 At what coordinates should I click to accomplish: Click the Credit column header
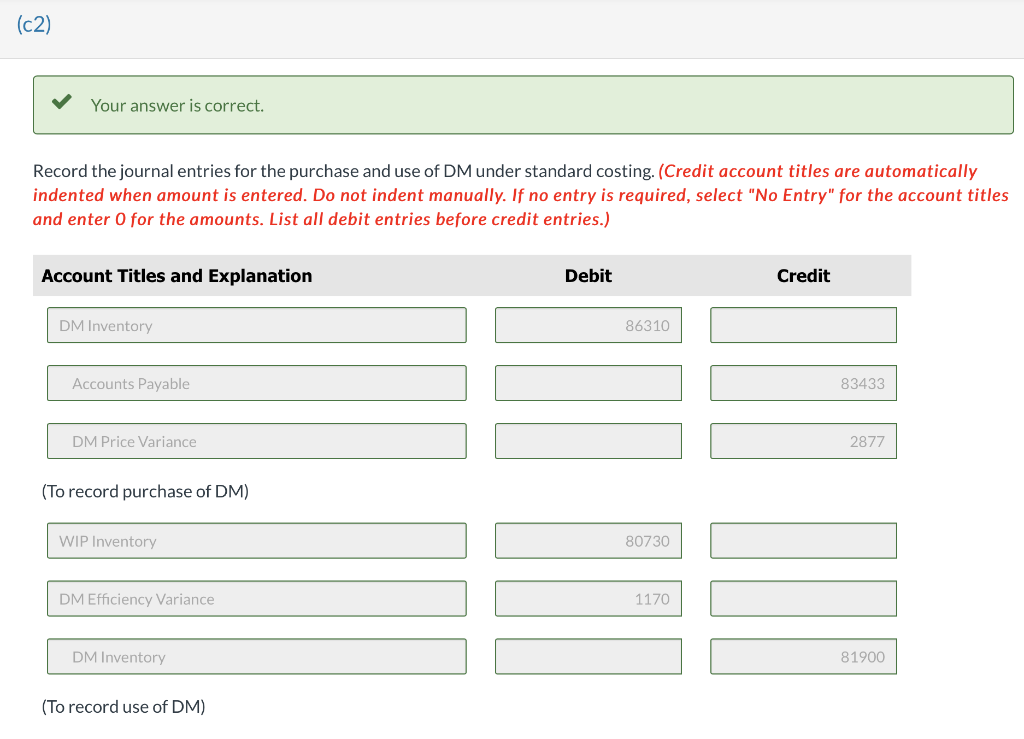[x=803, y=276]
